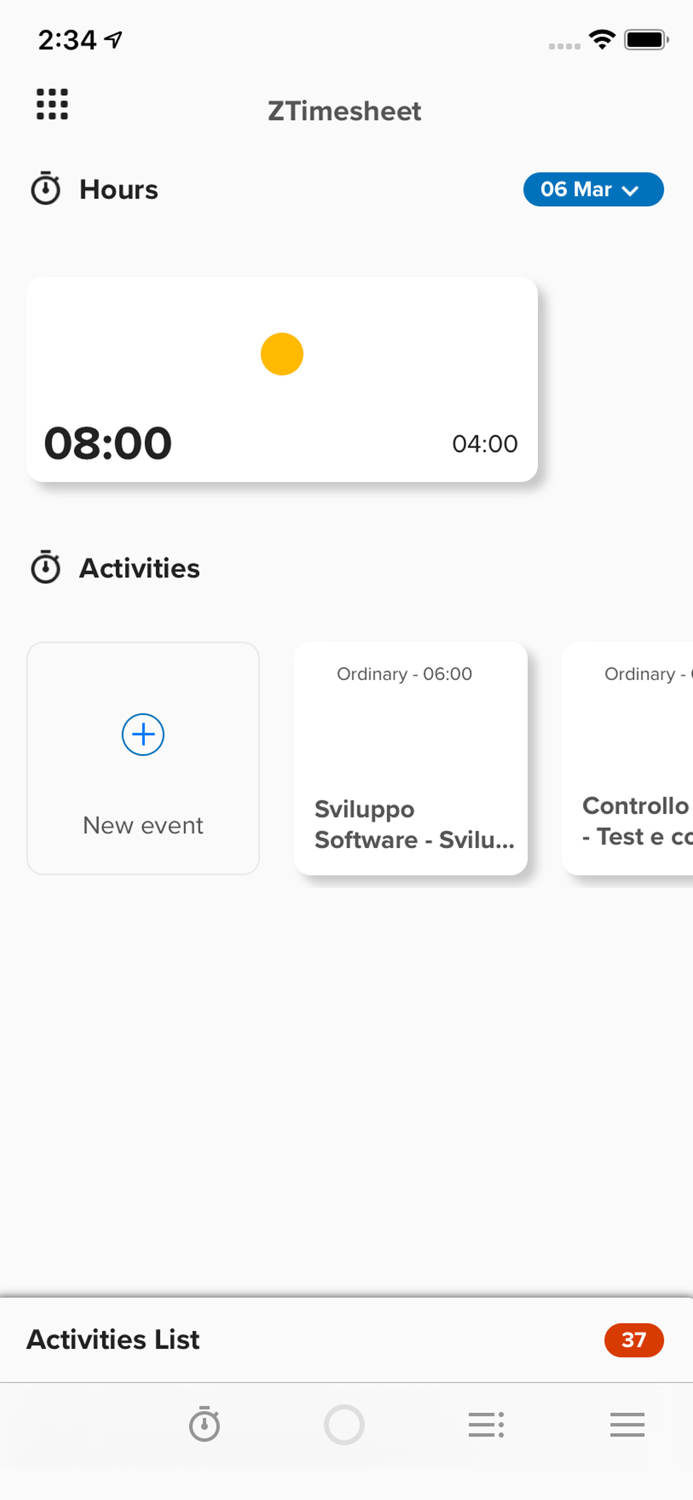Tap the Wi-Fi icon in the status bar

(x=601, y=39)
